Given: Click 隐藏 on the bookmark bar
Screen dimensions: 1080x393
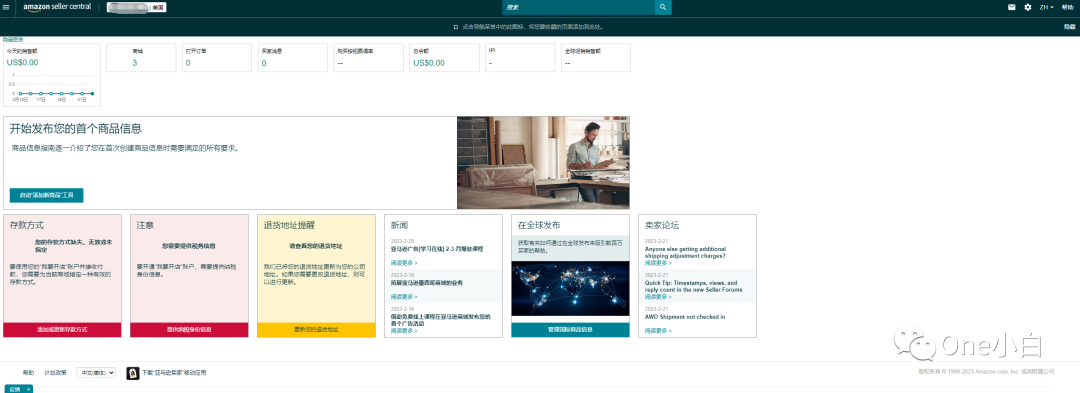Looking at the screenshot, I should click(x=1069, y=27).
